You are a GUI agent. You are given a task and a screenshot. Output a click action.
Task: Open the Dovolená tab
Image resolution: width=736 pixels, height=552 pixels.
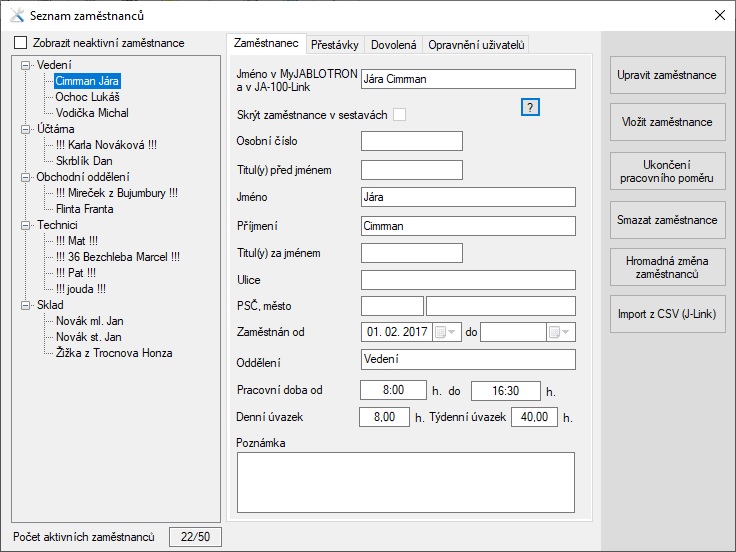[393, 44]
